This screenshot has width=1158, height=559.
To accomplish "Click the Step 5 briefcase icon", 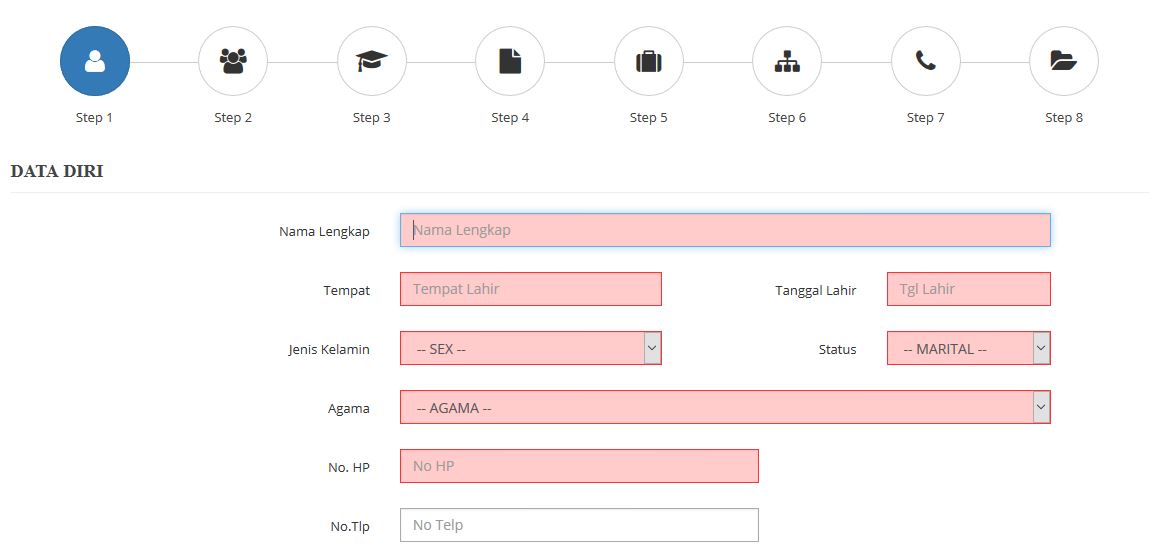I will click(x=649, y=61).
